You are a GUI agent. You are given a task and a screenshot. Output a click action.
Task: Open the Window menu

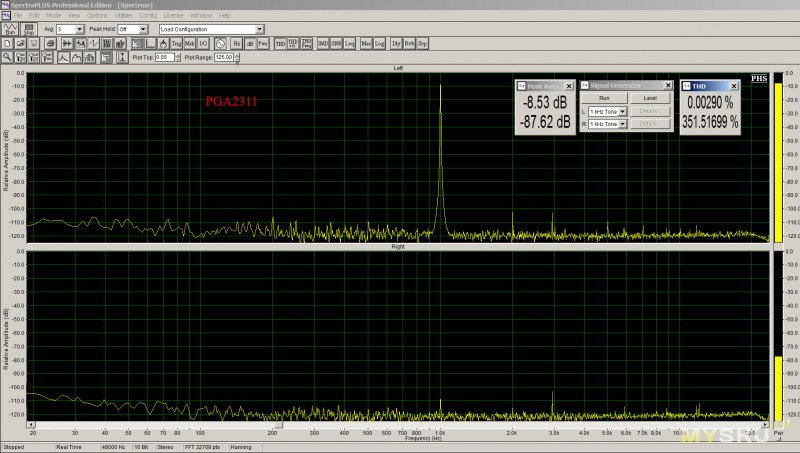[201, 15]
